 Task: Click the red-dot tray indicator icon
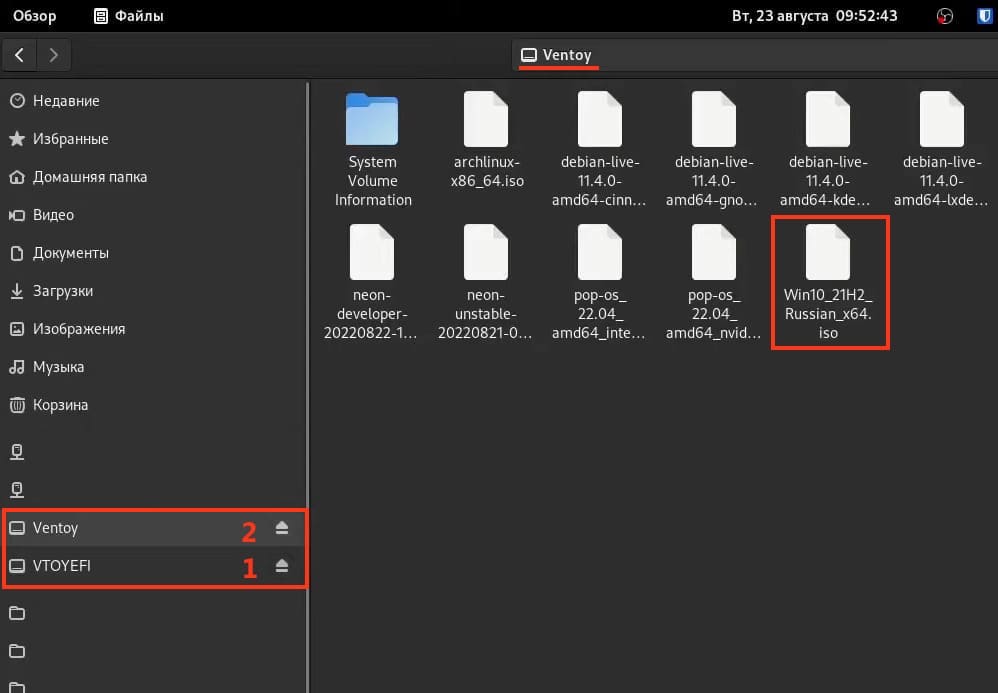click(945, 16)
